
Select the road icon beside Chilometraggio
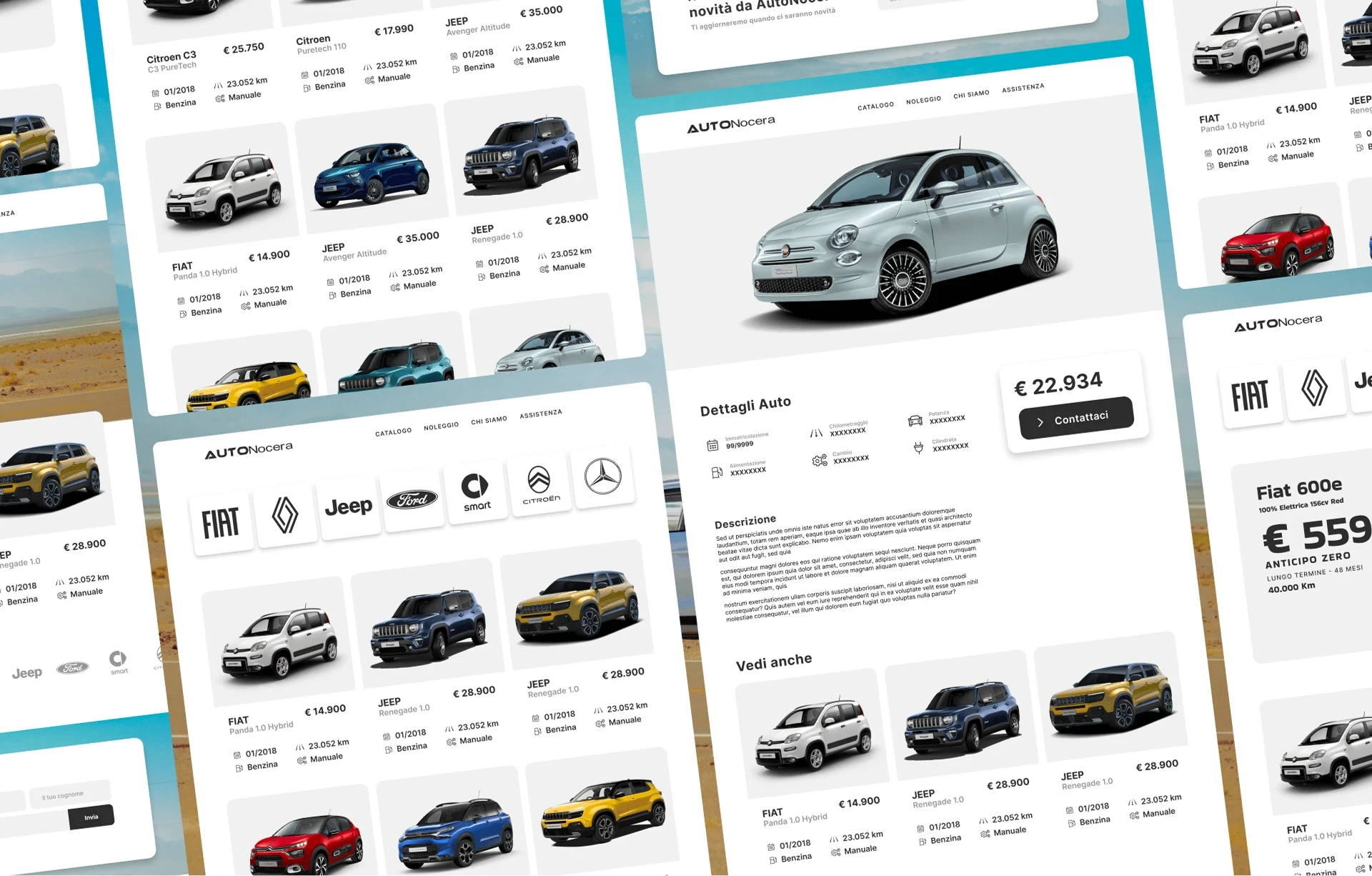point(816,433)
